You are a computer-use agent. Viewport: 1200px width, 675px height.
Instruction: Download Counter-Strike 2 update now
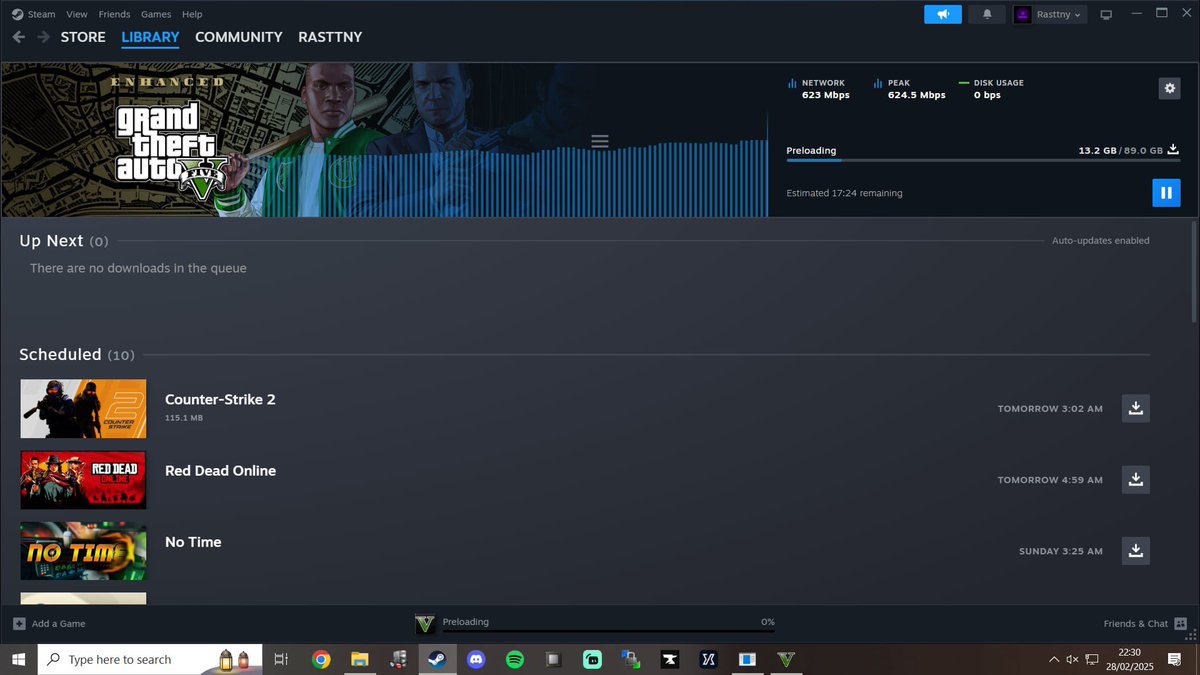(1136, 408)
